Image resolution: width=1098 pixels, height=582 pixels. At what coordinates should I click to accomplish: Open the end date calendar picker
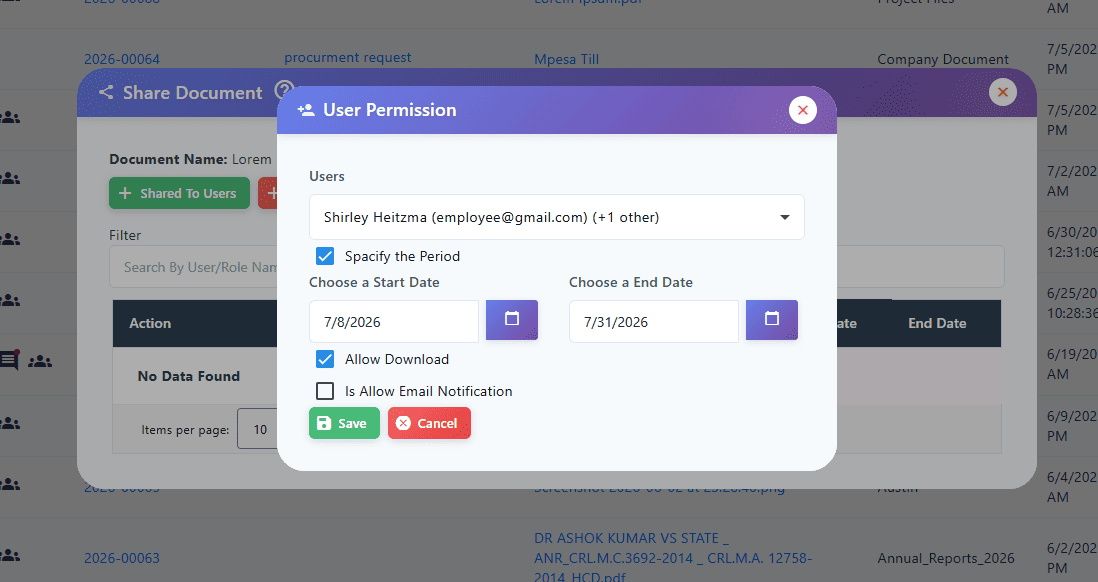772,320
